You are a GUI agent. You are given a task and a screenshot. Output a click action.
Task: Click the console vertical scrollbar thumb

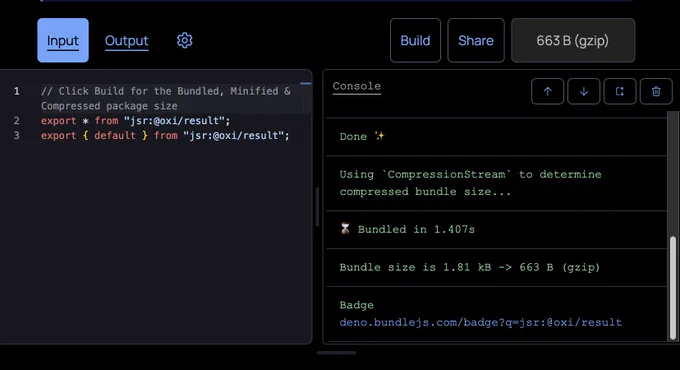click(x=673, y=288)
